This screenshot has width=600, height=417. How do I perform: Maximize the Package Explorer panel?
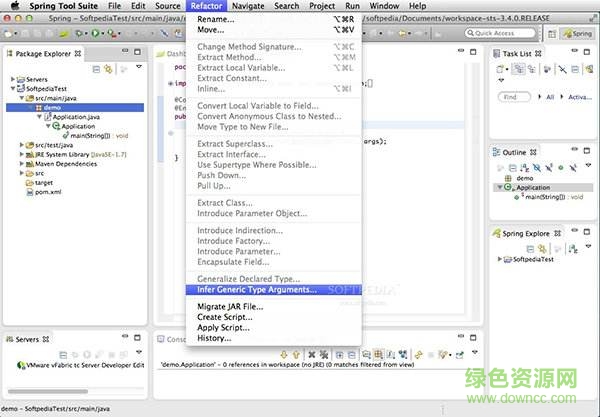137,52
